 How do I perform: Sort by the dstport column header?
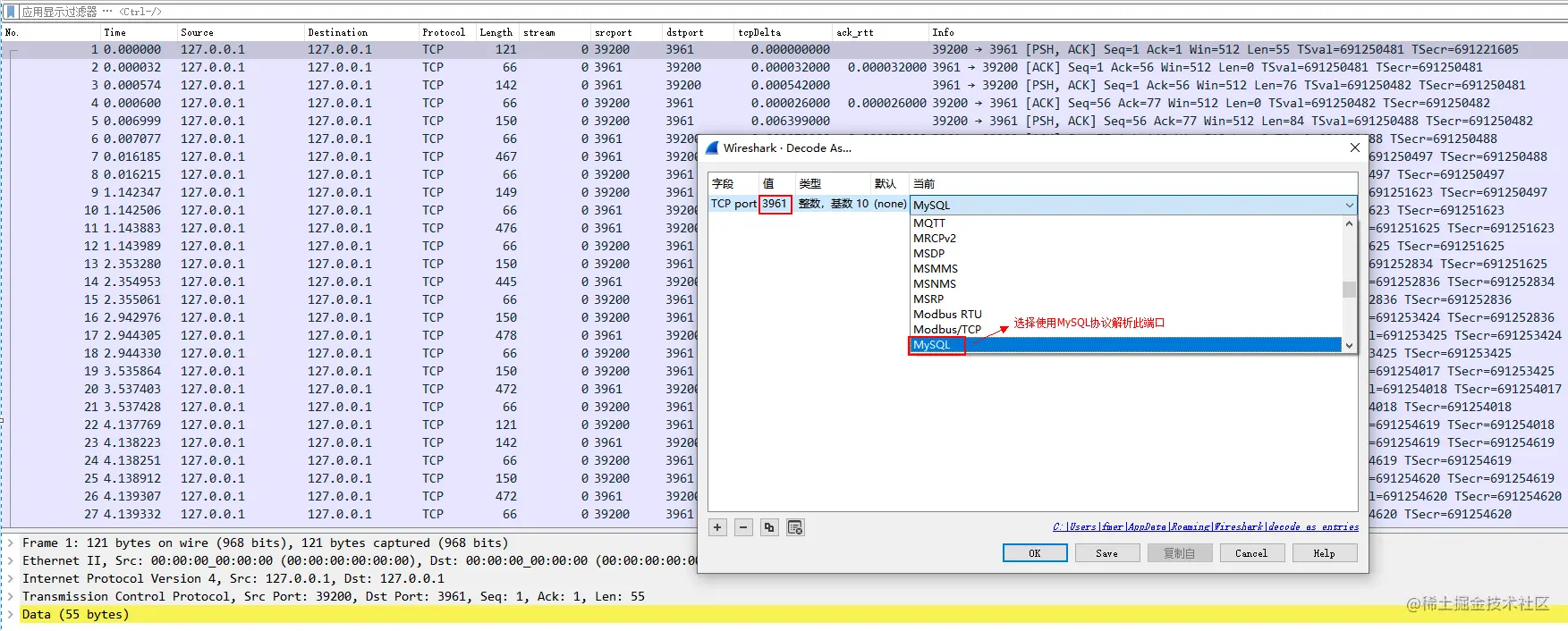697,32
